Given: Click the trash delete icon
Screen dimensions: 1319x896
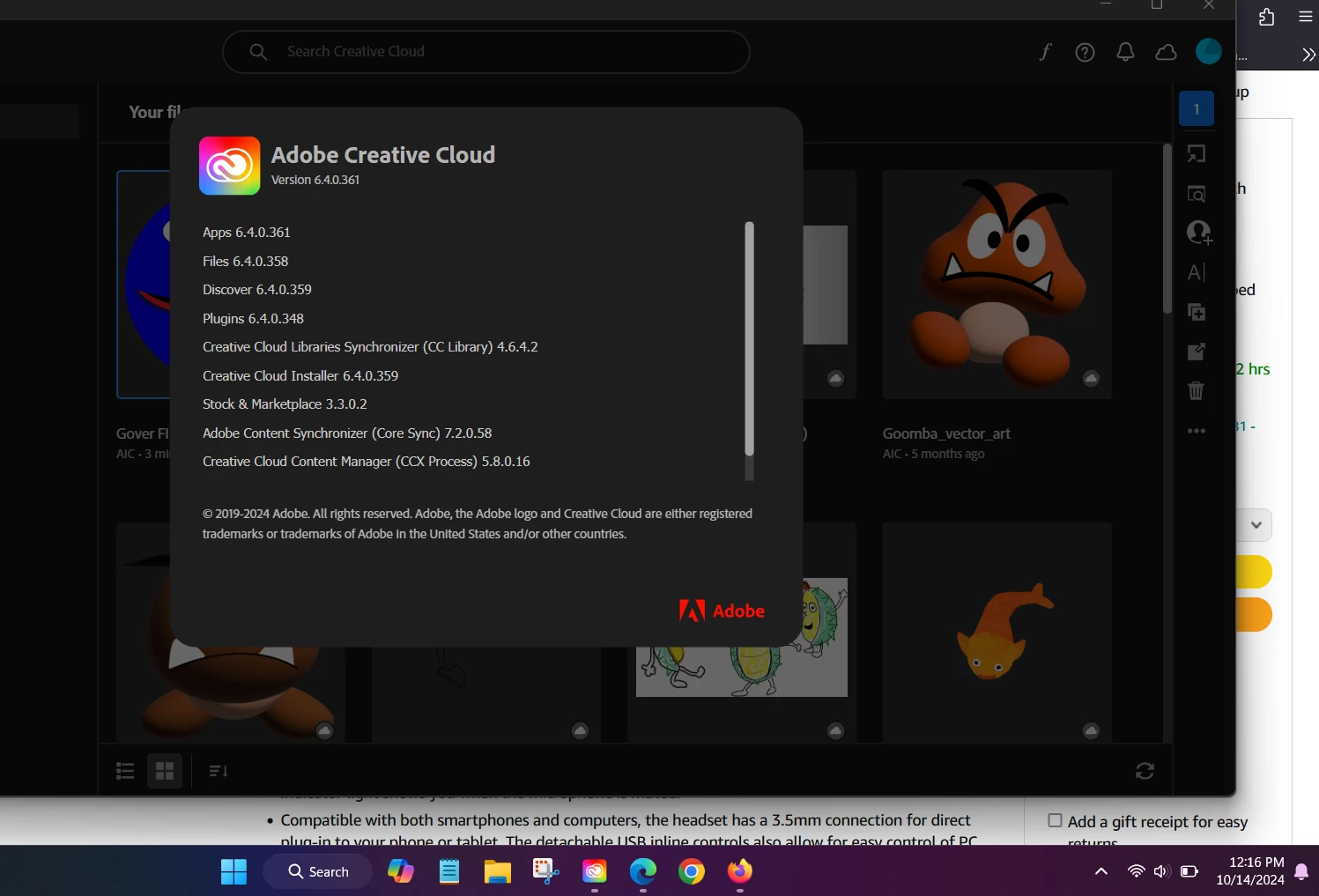Looking at the screenshot, I should pyautogui.click(x=1196, y=390).
